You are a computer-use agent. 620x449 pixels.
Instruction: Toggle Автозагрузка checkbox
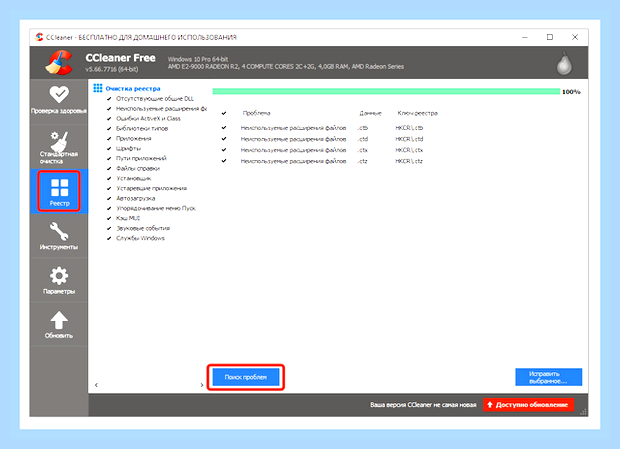(109, 198)
